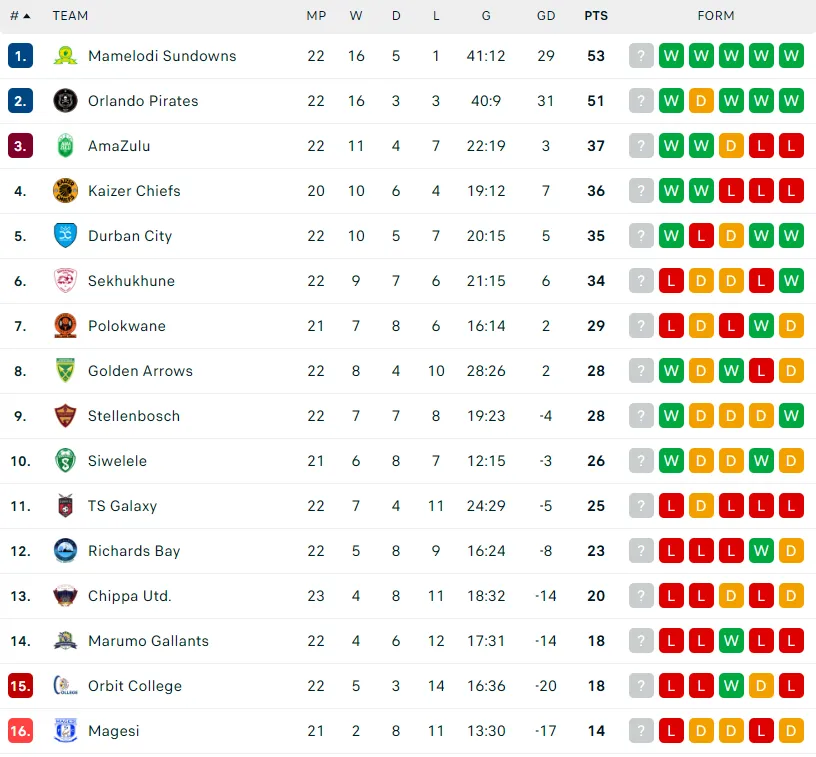Viewport: 816px width, 757px height.
Task: Click Polokwane's green W form badge
Action: [761, 326]
